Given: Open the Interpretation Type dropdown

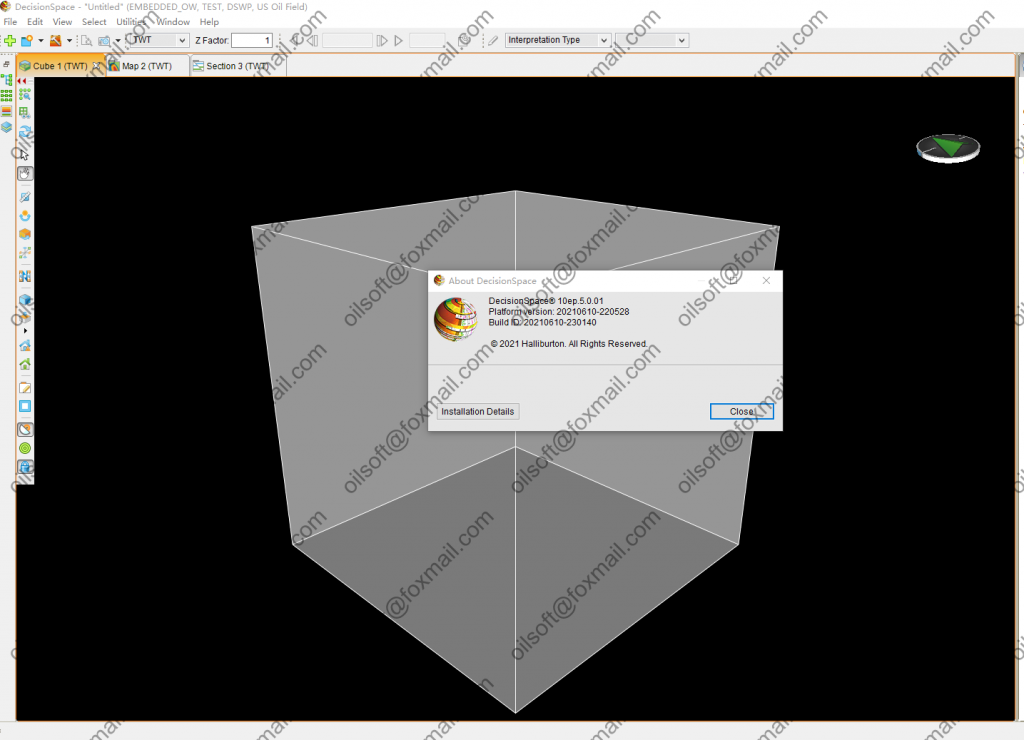Looking at the screenshot, I should (x=558, y=40).
